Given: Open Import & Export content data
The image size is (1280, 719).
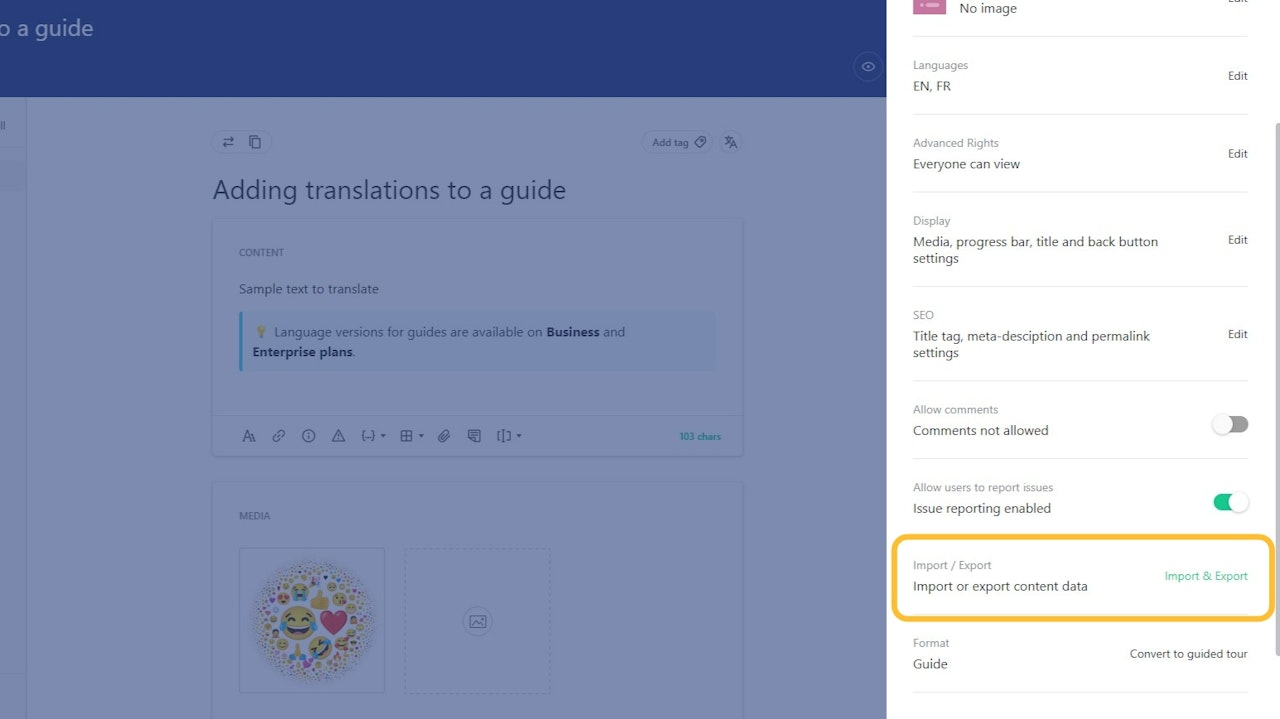Looking at the screenshot, I should [x=1206, y=576].
